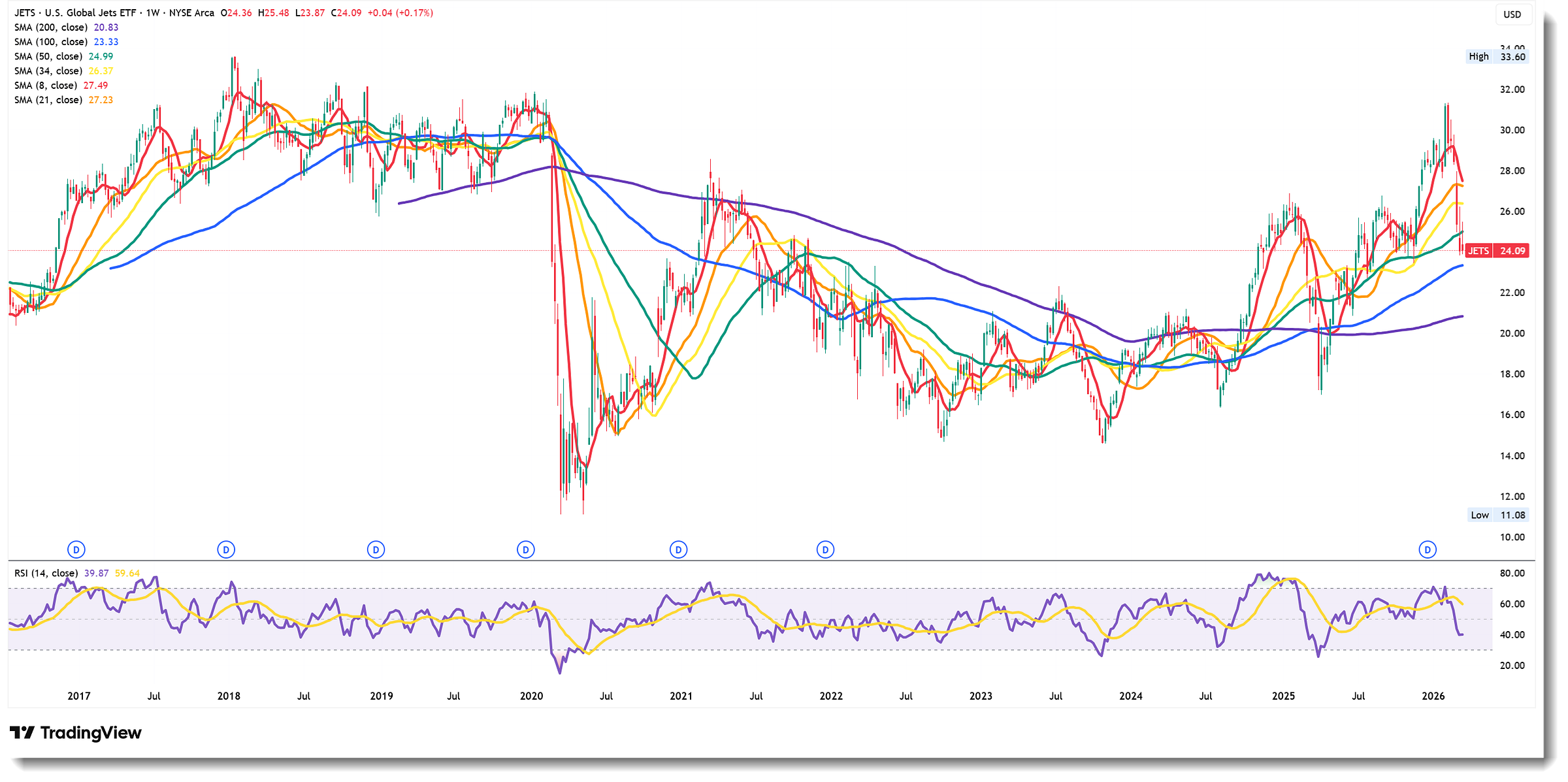1568x782 pixels.
Task: Select the SMA (21, close) legend entry
Action: 48,100
